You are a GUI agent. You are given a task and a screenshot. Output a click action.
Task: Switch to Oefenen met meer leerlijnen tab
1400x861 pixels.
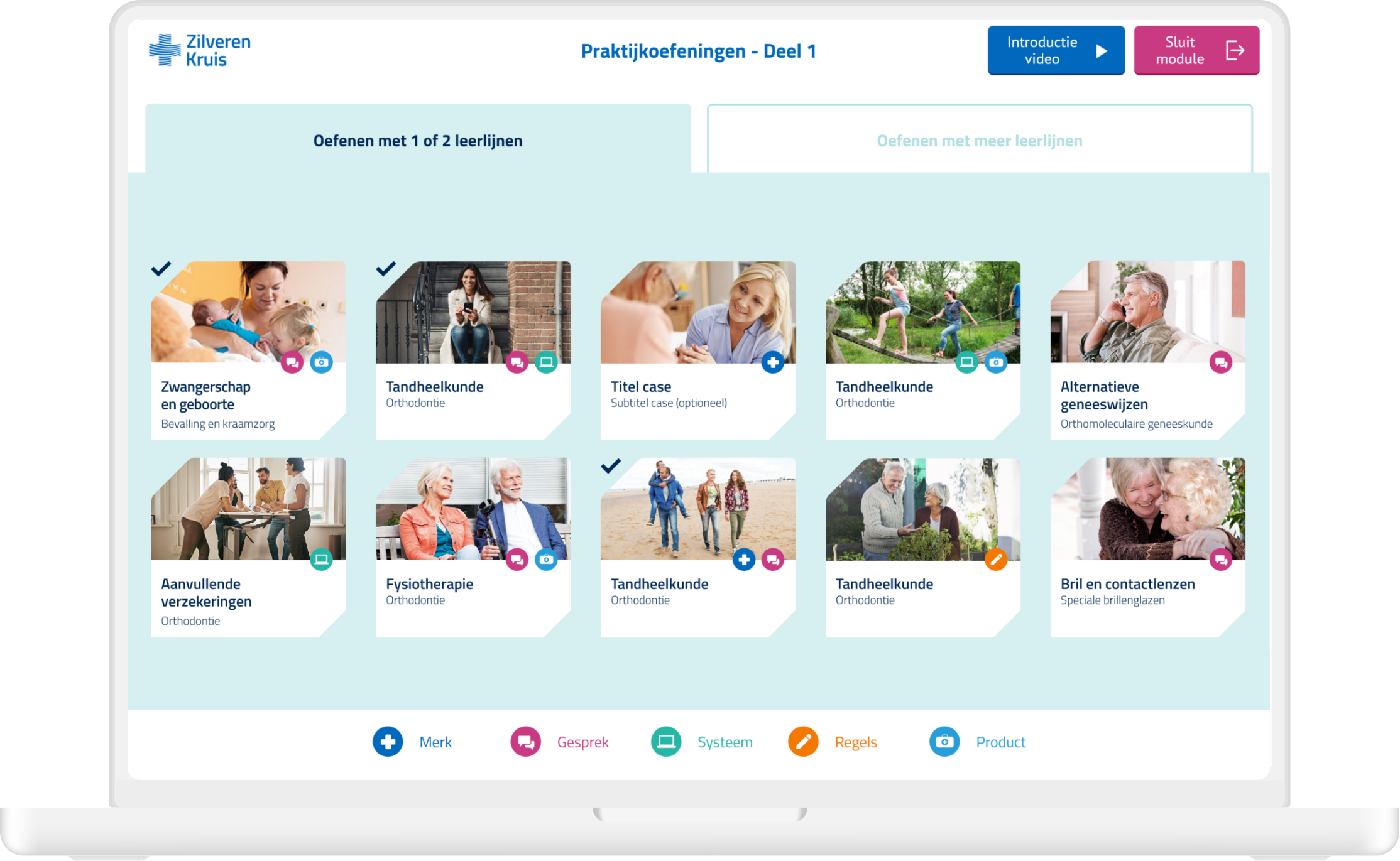pos(979,141)
